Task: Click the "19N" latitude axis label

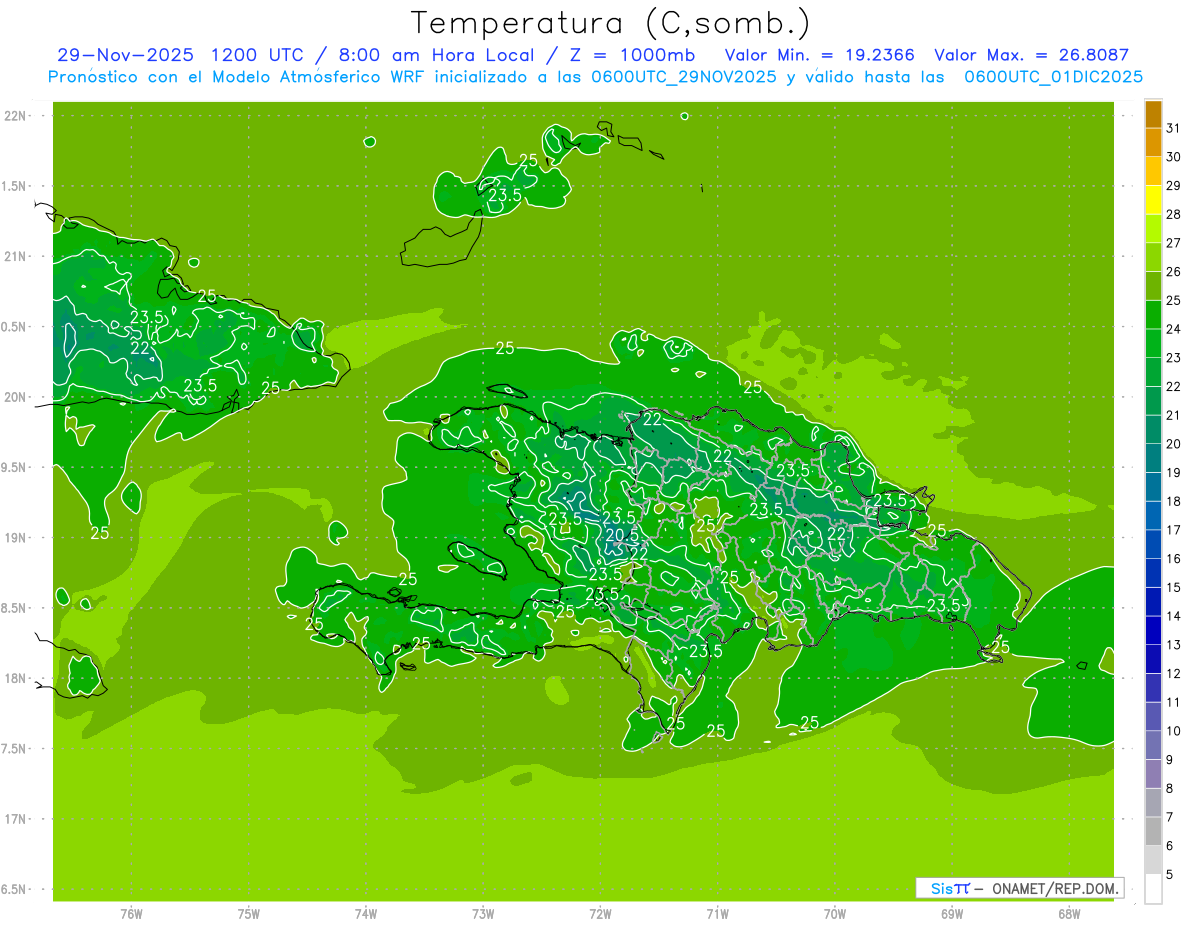Action: (14, 538)
